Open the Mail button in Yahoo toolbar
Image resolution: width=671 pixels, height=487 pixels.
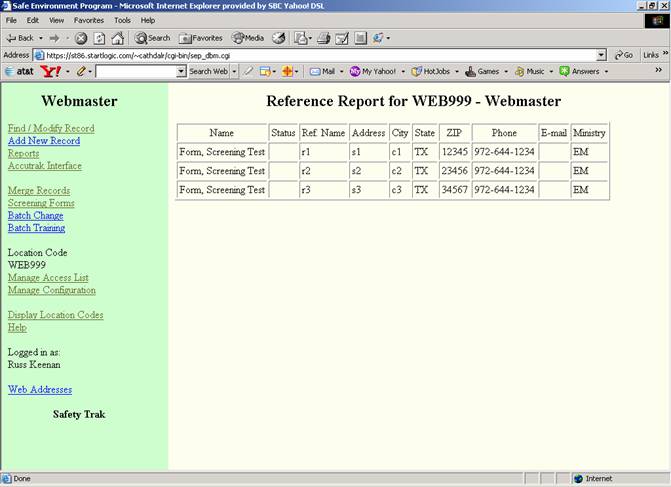pos(322,72)
